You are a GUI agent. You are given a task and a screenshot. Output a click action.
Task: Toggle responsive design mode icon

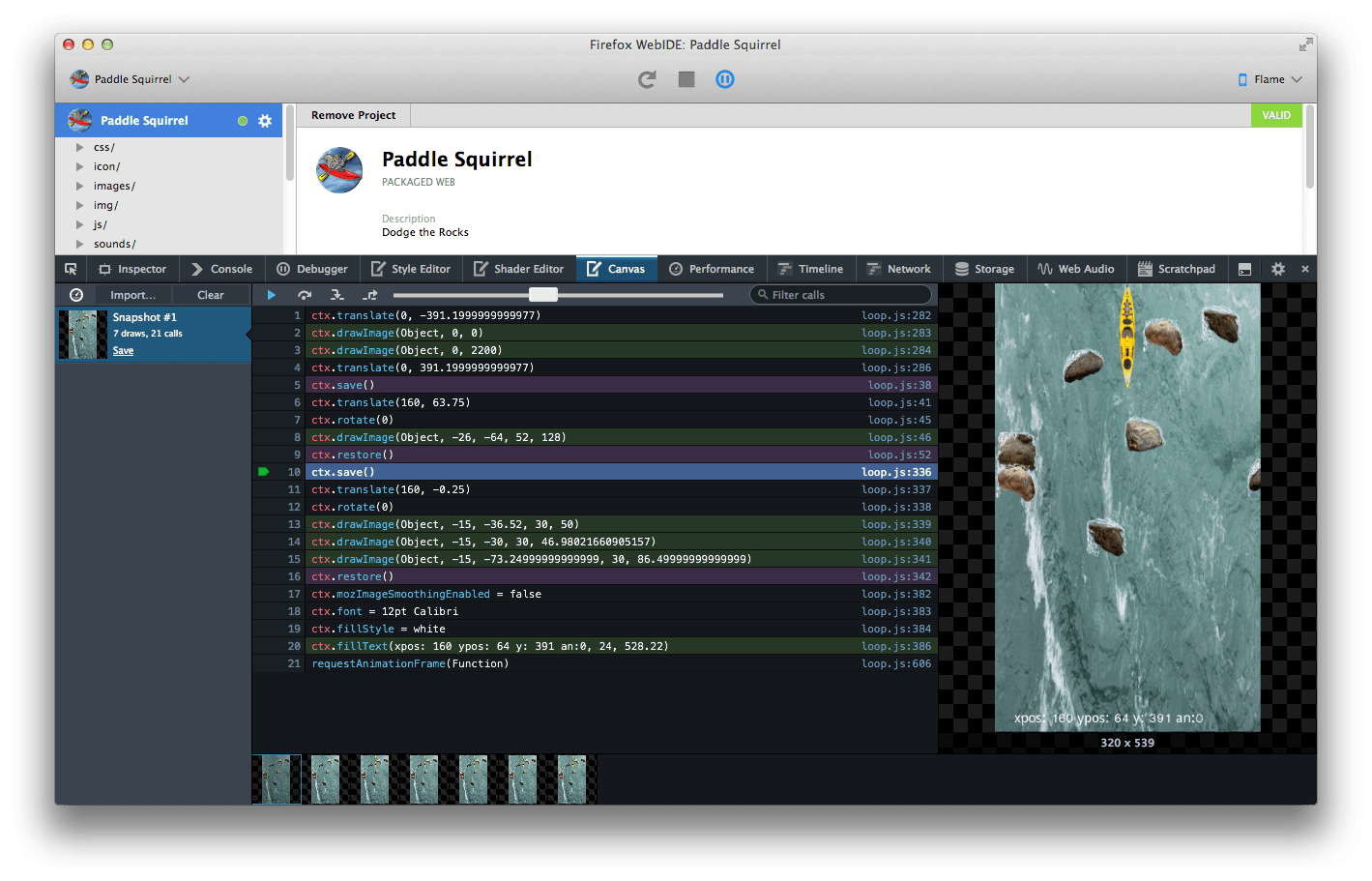pyautogui.click(x=1245, y=269)
